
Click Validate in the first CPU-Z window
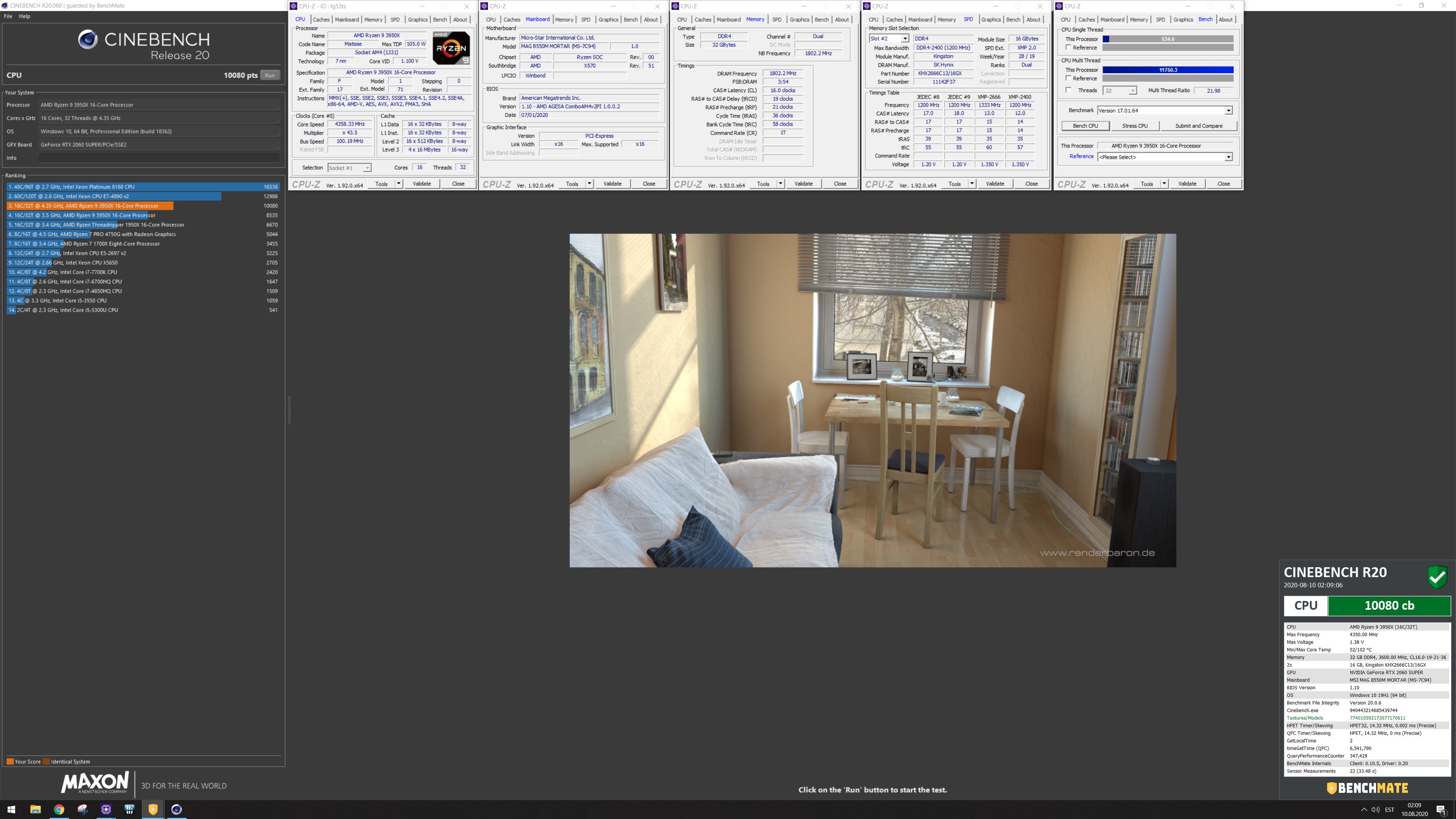tap(422, 184)
